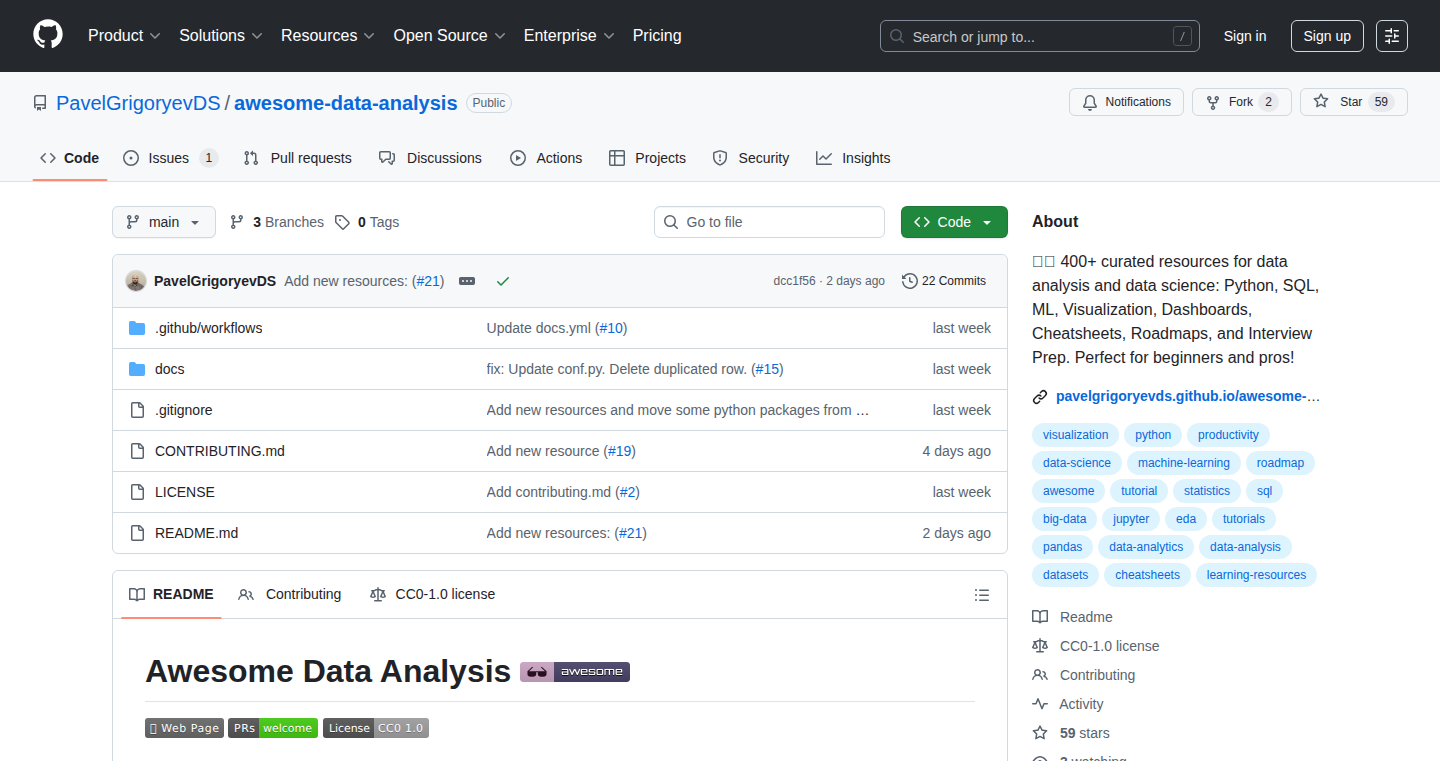Click the PRs welcome badge

(273, 728)
